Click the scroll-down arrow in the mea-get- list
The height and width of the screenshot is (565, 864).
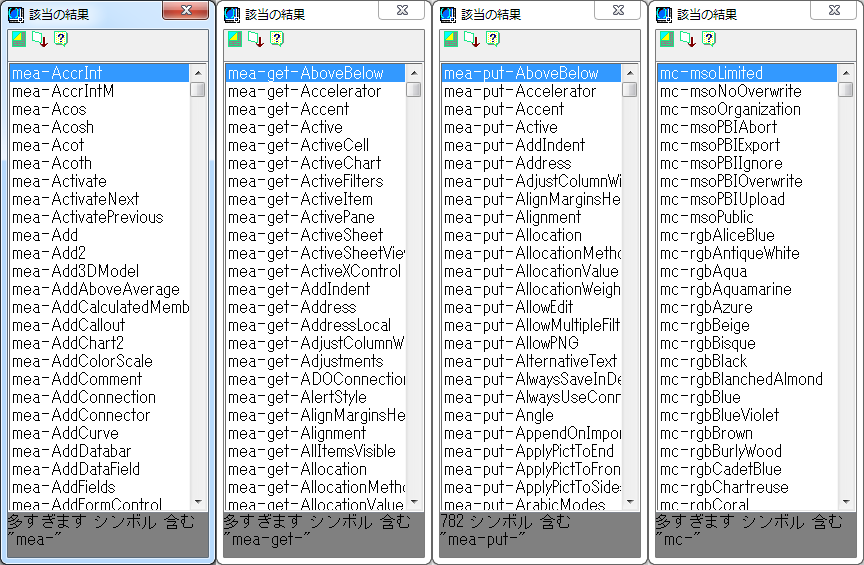click(414, 502)
